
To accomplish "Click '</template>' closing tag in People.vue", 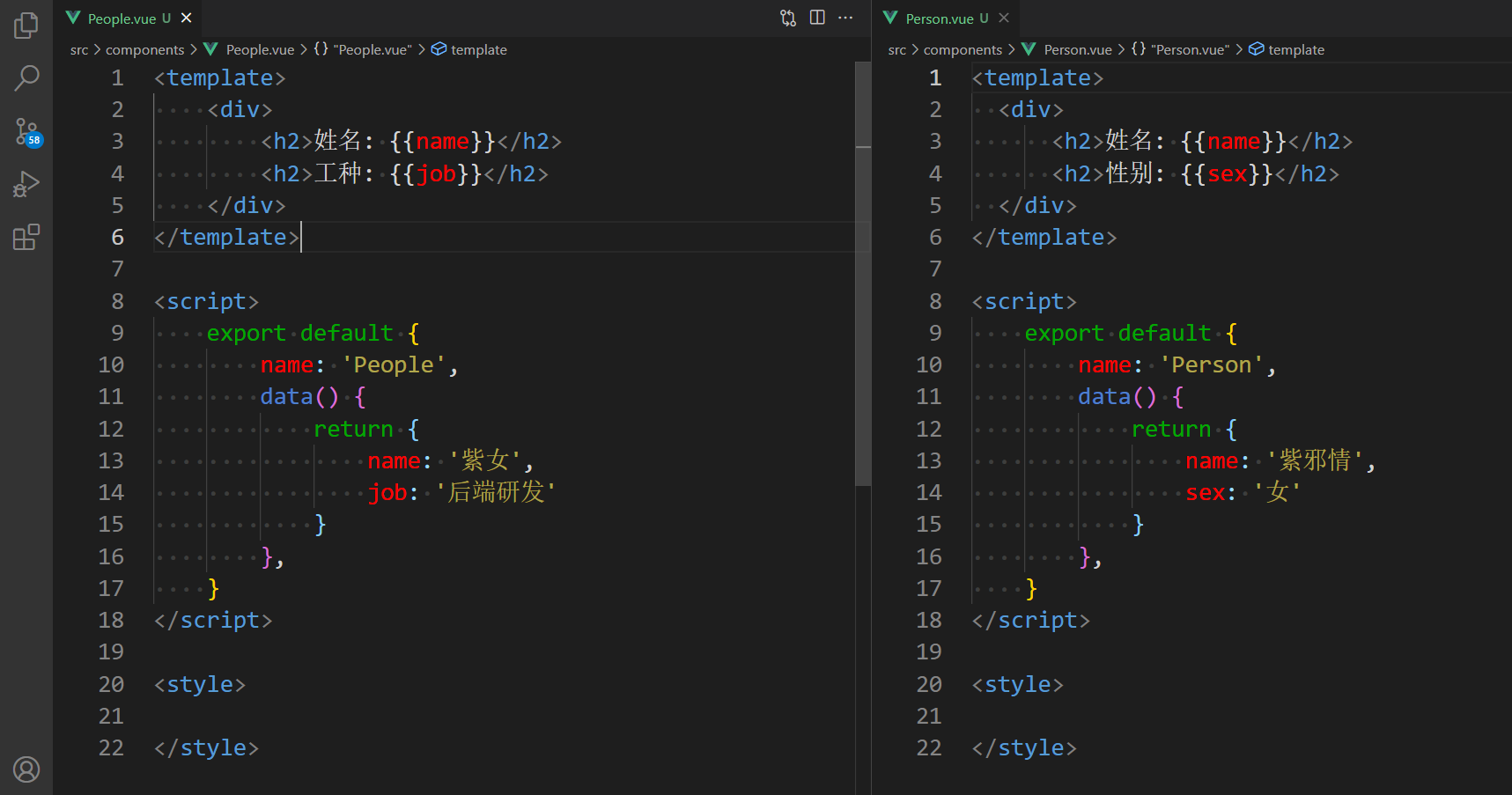I will pos(227,238).
